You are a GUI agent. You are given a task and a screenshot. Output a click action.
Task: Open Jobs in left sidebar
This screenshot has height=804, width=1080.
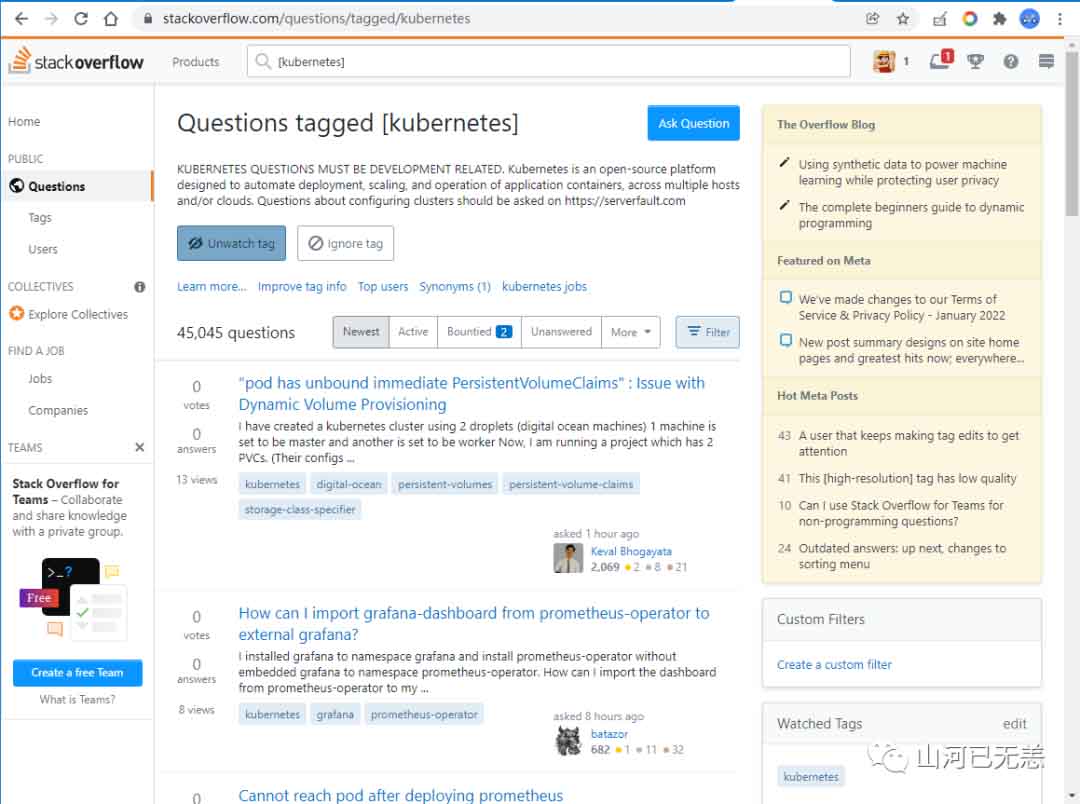(x=40, y=379)
